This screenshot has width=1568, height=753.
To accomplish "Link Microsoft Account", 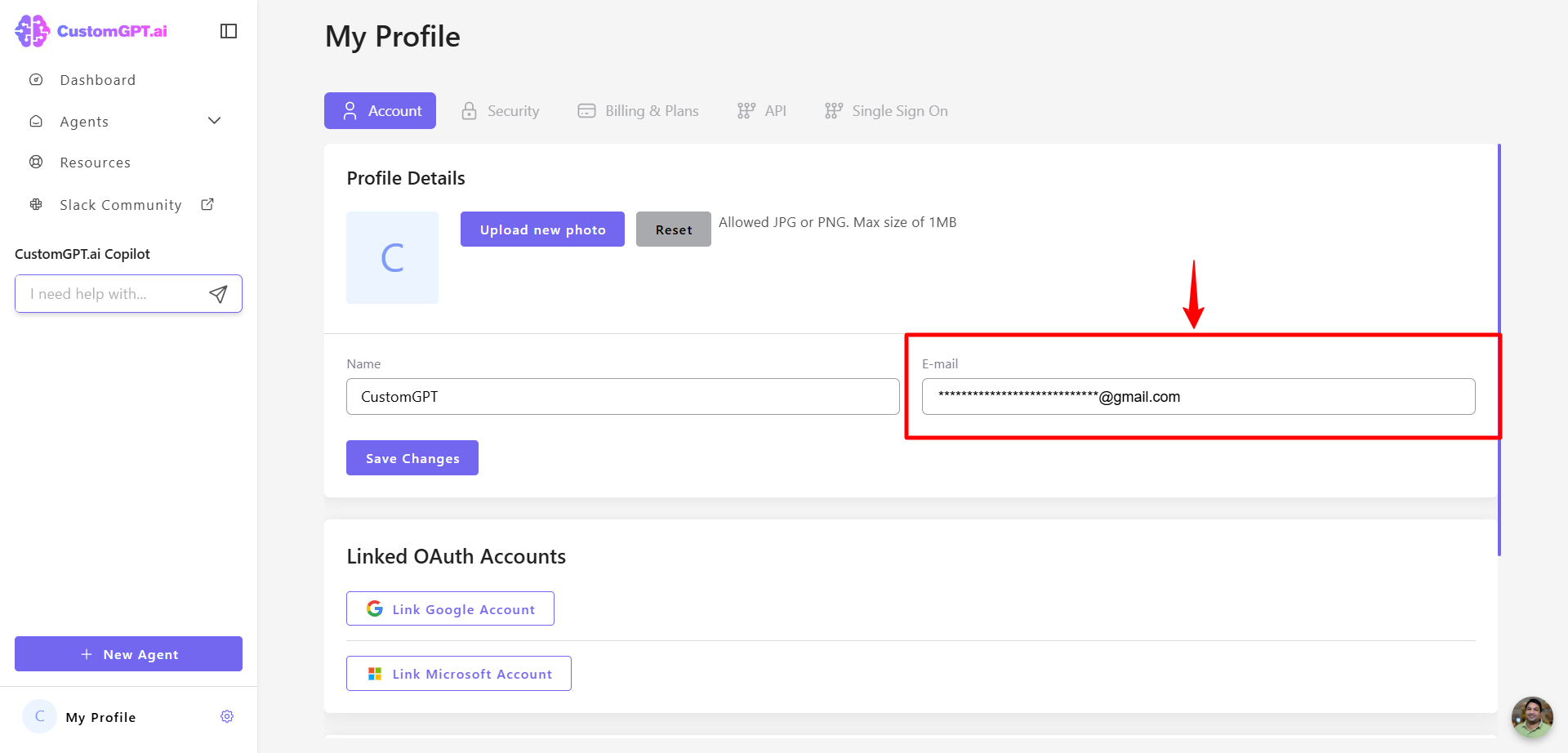I will pyautogui.click(x=459, y=674).
